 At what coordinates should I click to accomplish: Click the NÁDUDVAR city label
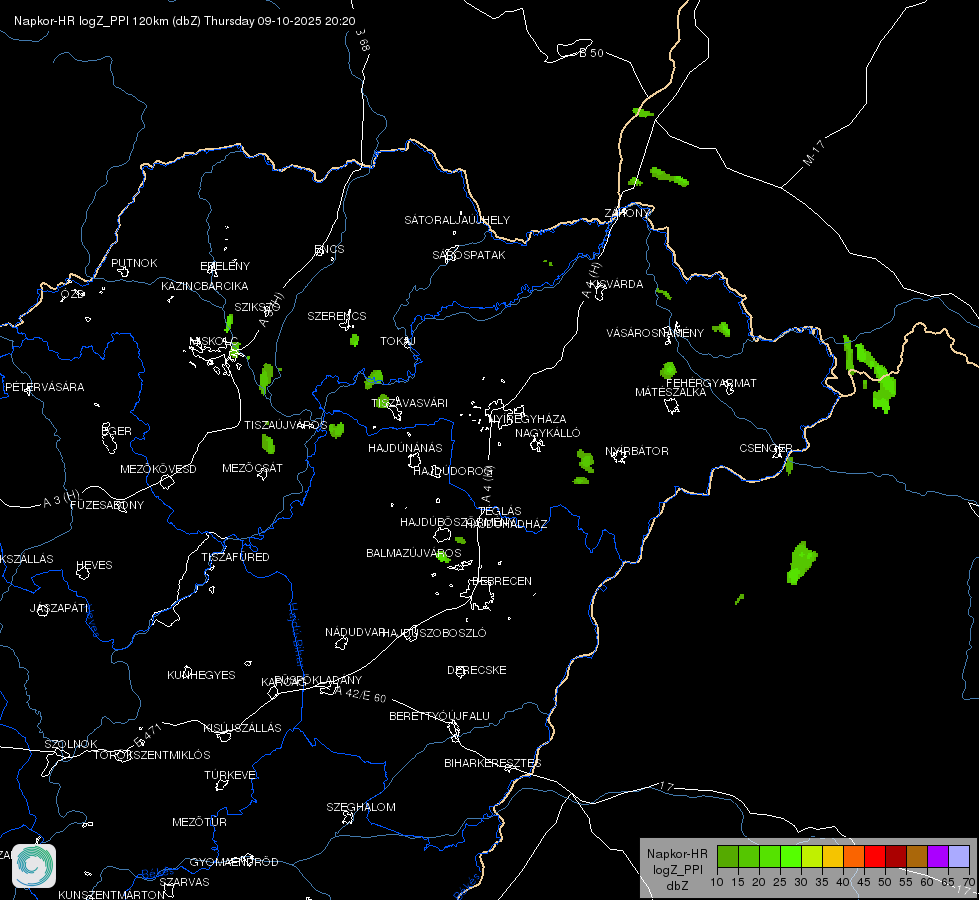click(355, 632)
